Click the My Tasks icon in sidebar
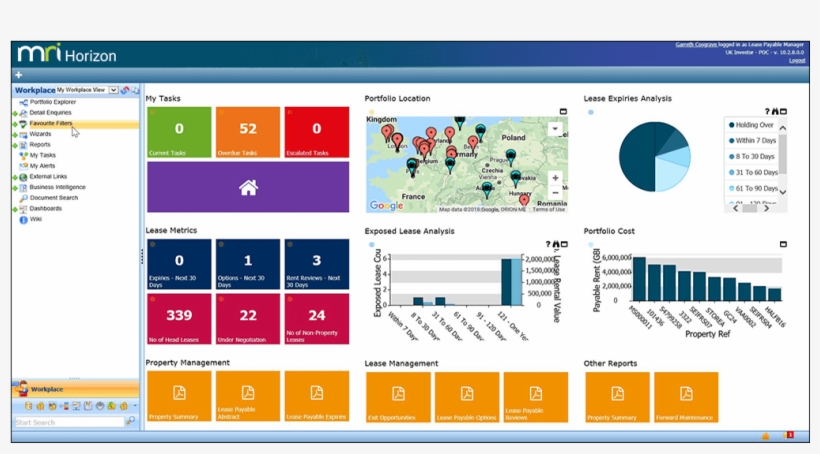Viewport: 820px width, 454px height. pos(23,155)
